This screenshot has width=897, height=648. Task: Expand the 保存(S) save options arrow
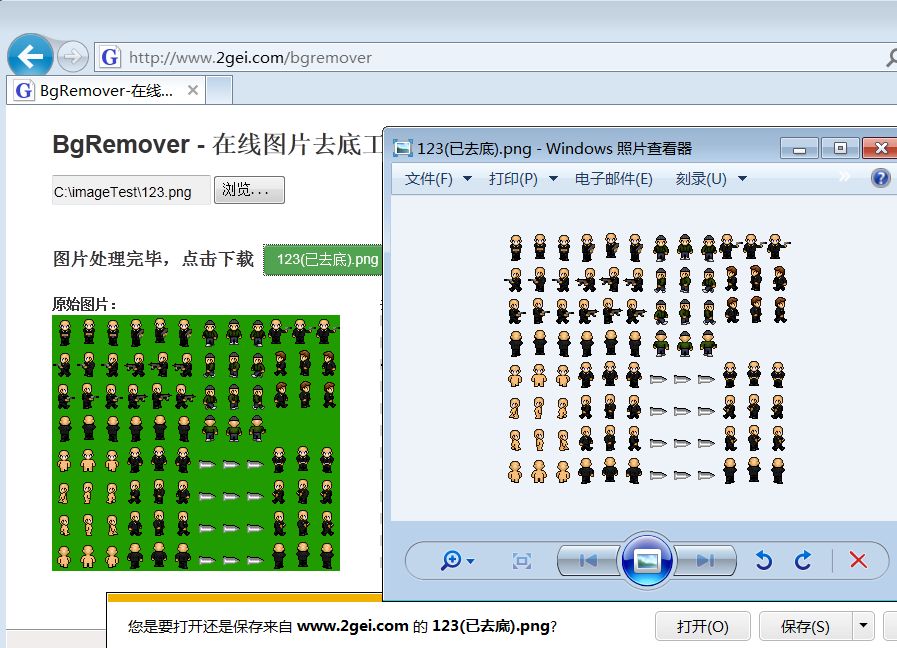coord(863,627)
